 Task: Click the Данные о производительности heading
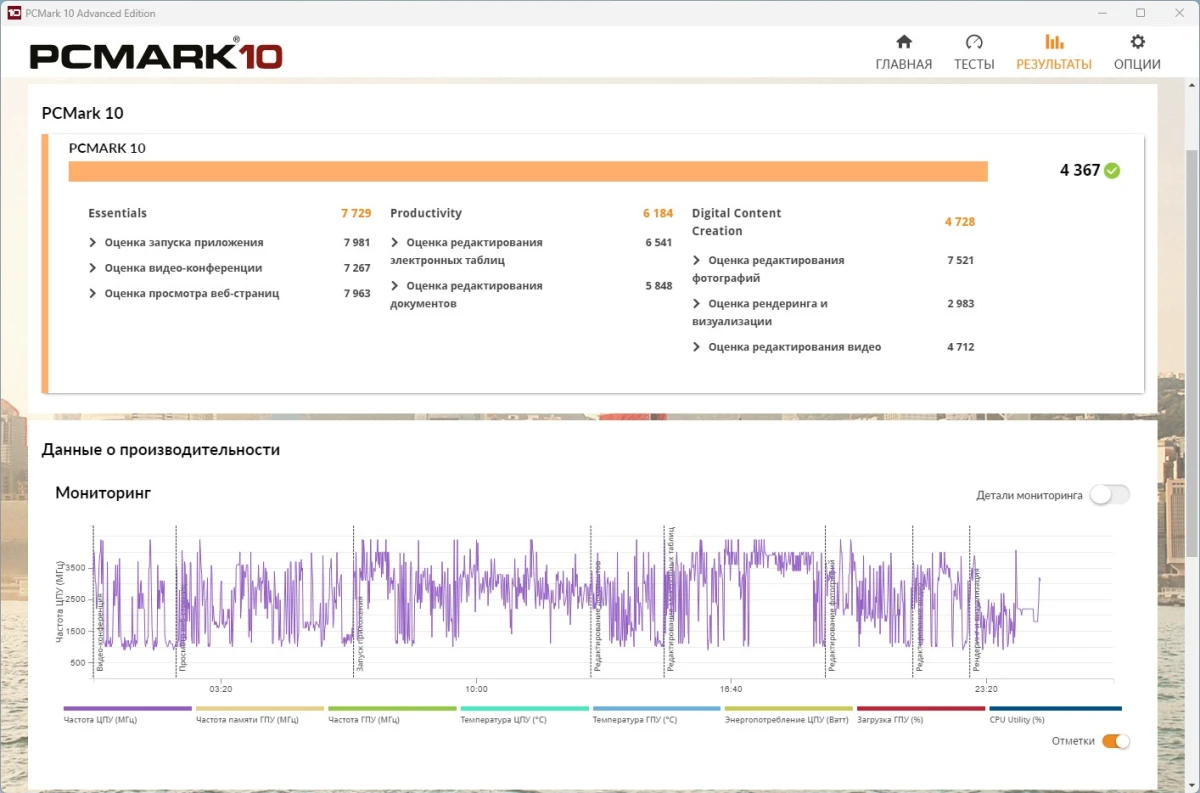[x=161, y=450]
